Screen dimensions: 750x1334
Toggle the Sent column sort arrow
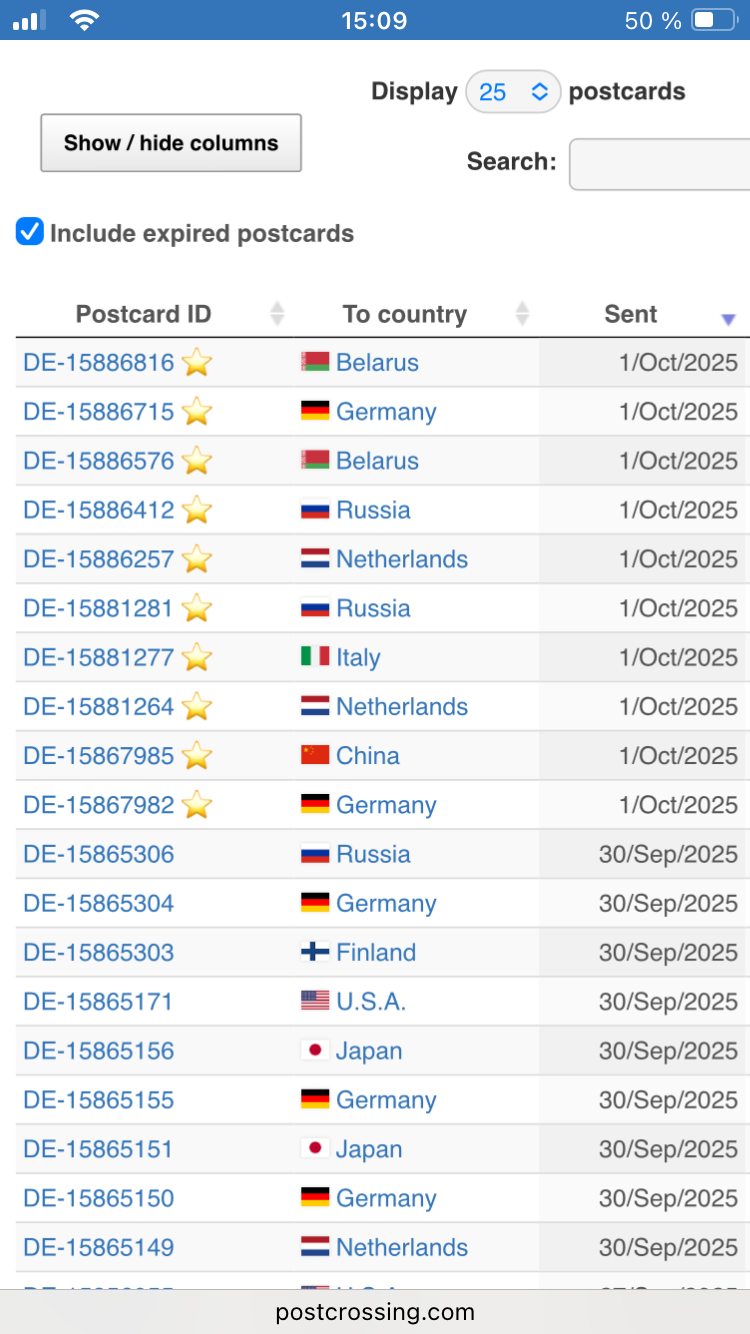pos(728,318)
